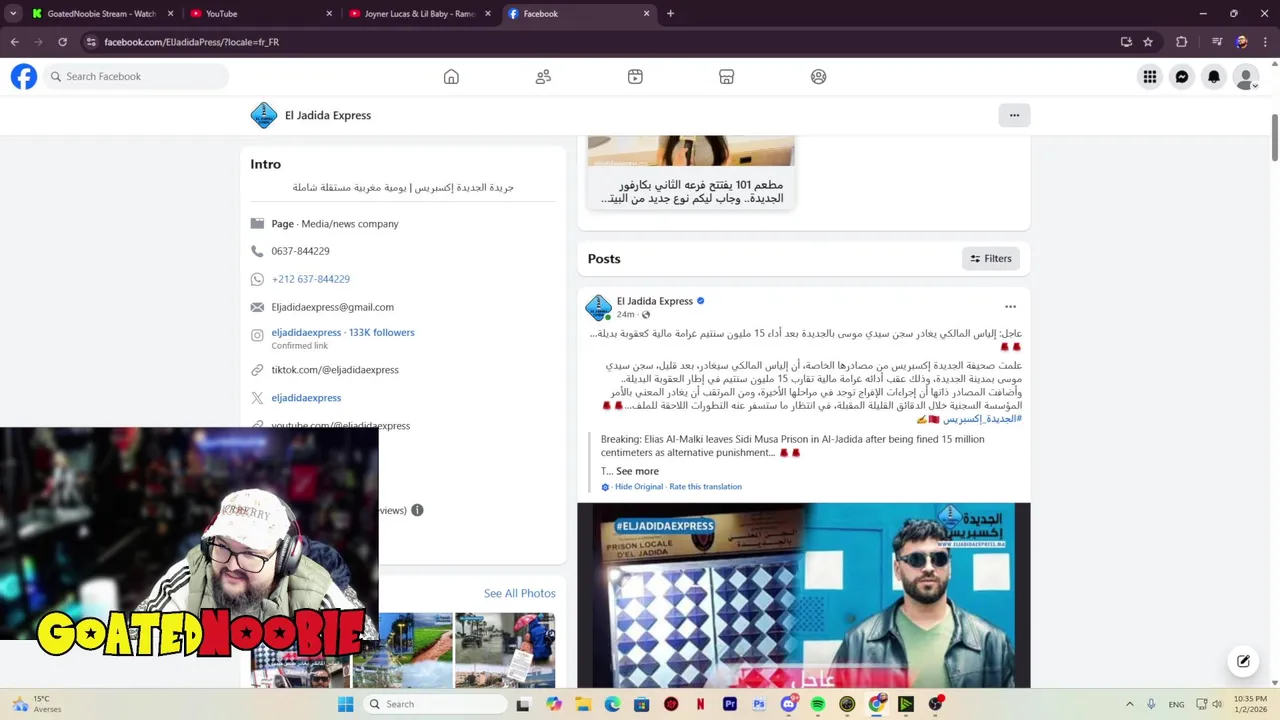Viewport: 1280px width, 720px height.
Task: Click Eljadidaexpress@gmail.com email text
Action: pyautogui.click(x=333, y=307)
